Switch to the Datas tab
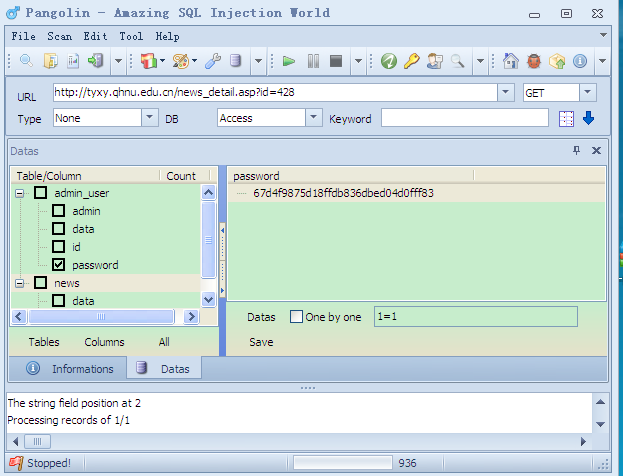This screenshot has height=476, width=623. coord(164,369)
